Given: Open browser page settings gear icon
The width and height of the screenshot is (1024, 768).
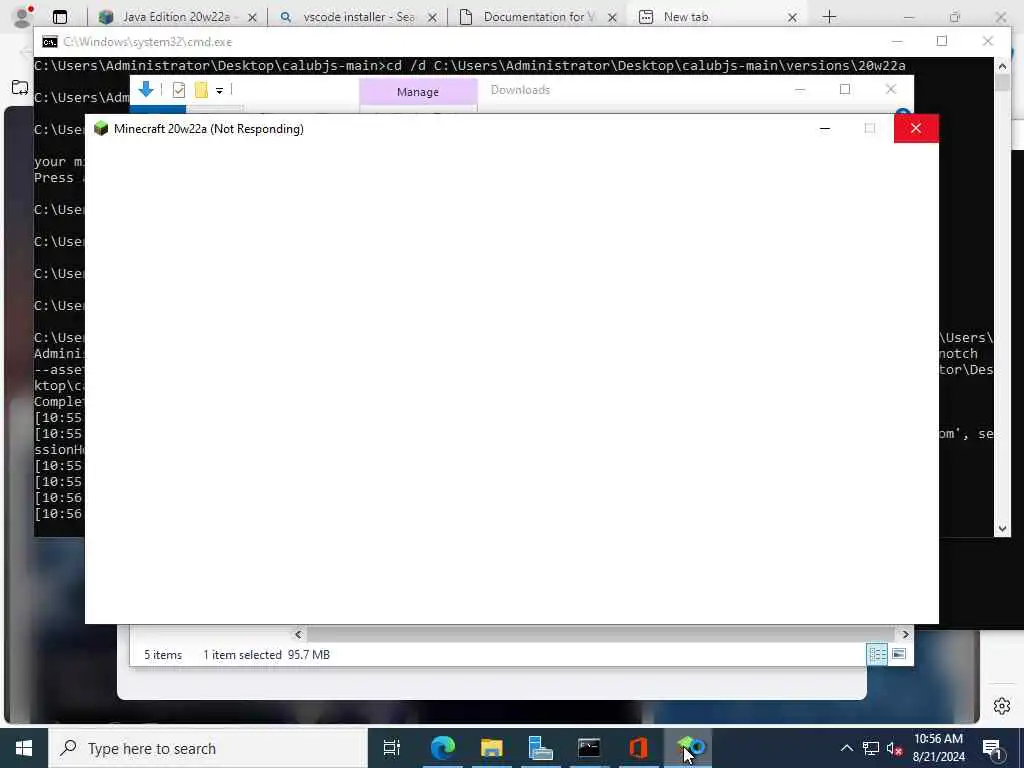Looking at the screenshot, I should click(x=1002, y=706).
